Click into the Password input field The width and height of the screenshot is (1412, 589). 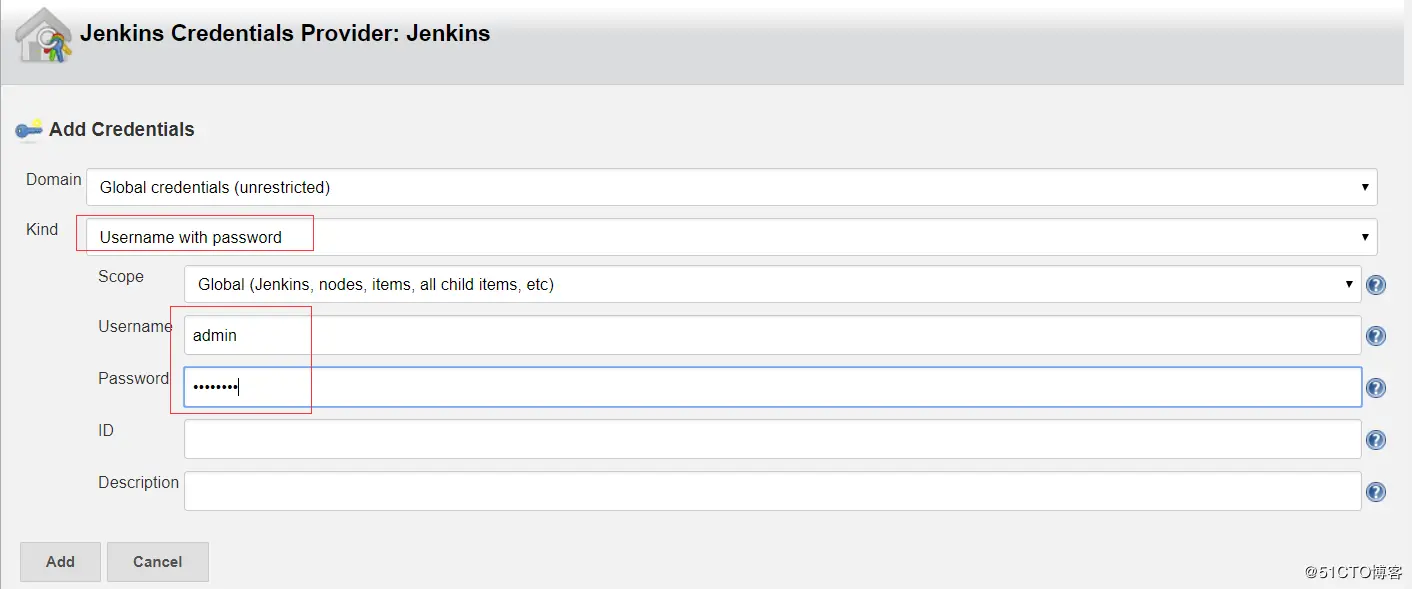coord(772,387)
